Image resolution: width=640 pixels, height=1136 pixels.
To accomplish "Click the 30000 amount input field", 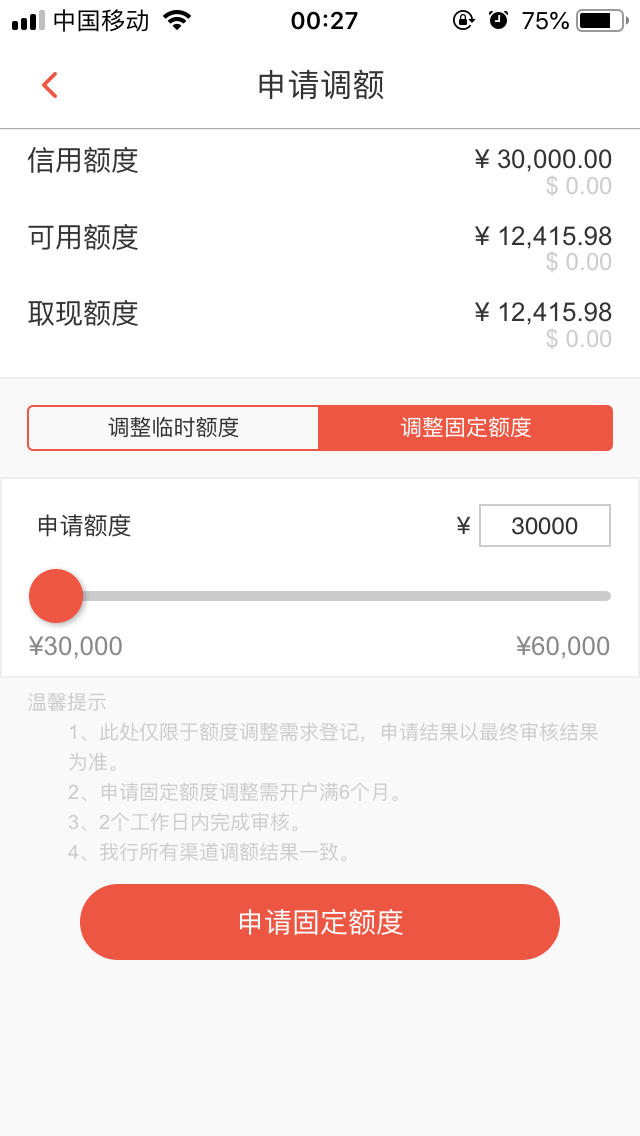I will [x=545, y=526].
